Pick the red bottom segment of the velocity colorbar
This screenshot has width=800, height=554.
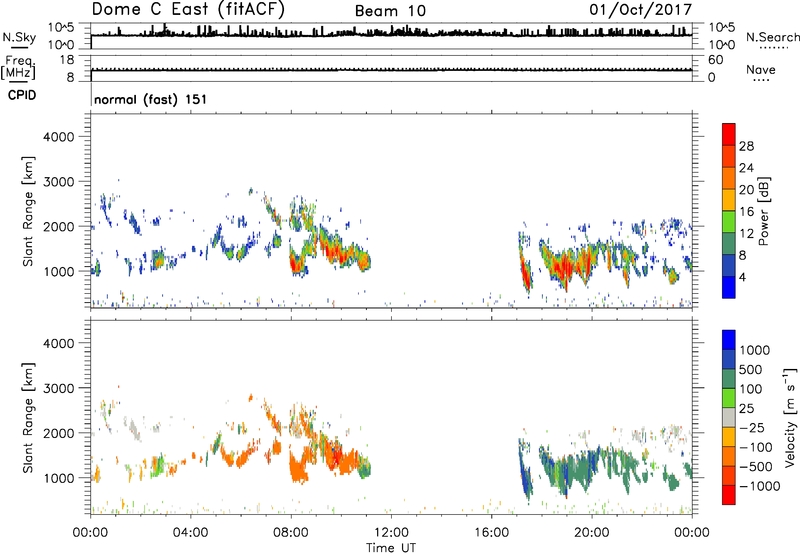[x=729, y=495]
